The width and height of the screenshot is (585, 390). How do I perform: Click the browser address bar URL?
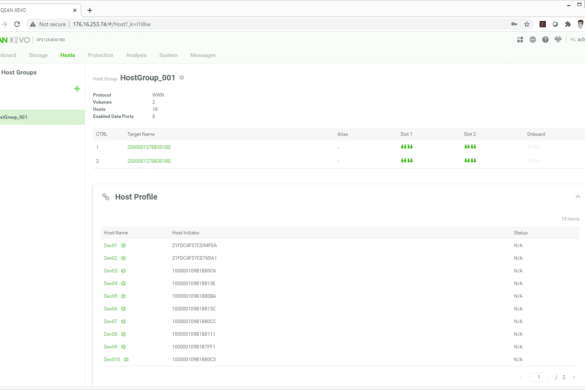click(112, 24)
